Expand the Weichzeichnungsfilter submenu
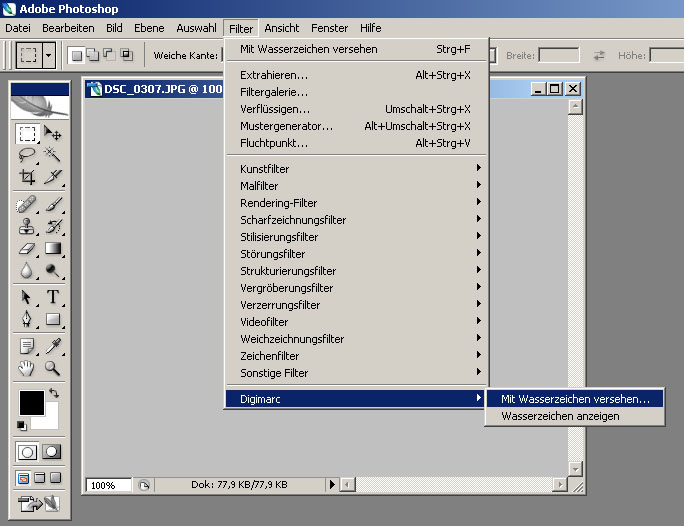Viewport: 684px width, 526px height. click(356, 338)
